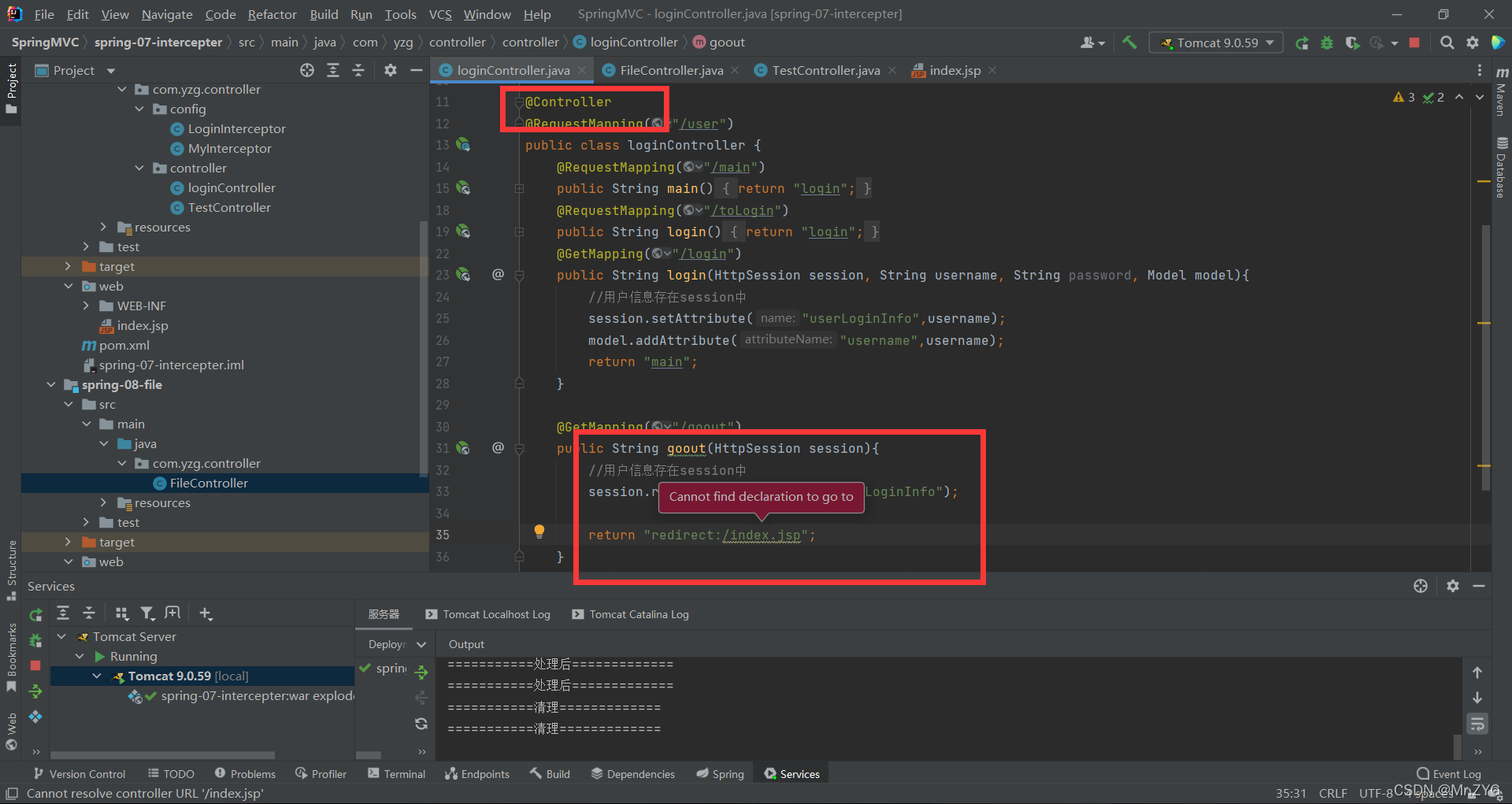The width and height of the screenshot is (1512, 804).
Task: Toggle the Maven tool window
Action: coord(1501,93)
